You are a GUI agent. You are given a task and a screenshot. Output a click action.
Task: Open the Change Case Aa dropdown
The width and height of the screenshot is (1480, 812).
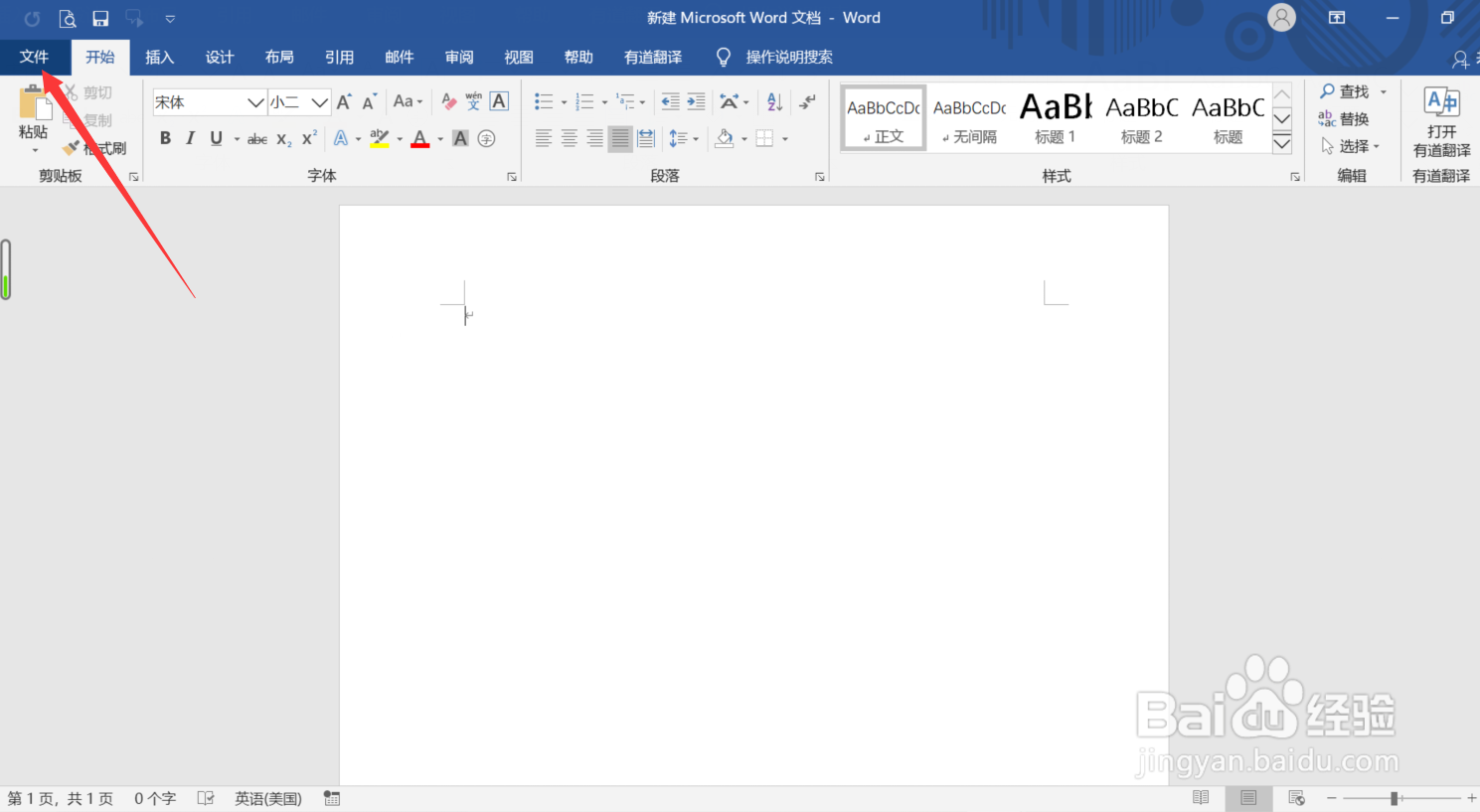(x=408, y=101)
